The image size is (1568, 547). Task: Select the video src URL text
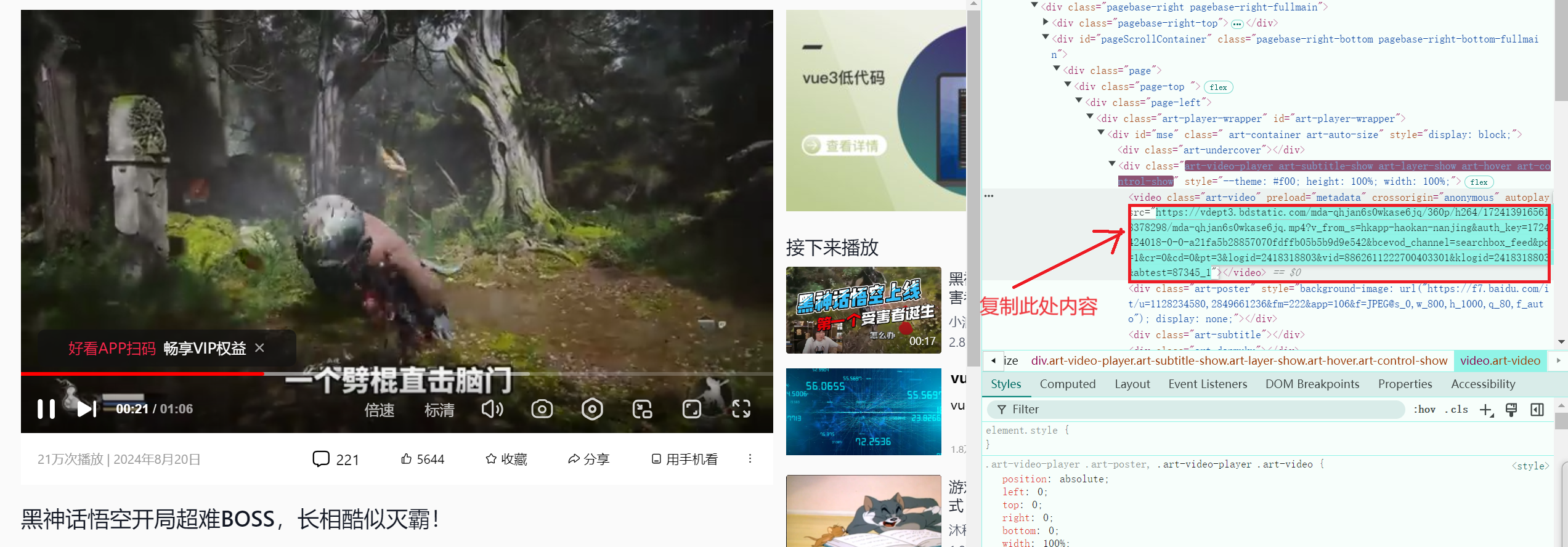[x=1339, y=242]
